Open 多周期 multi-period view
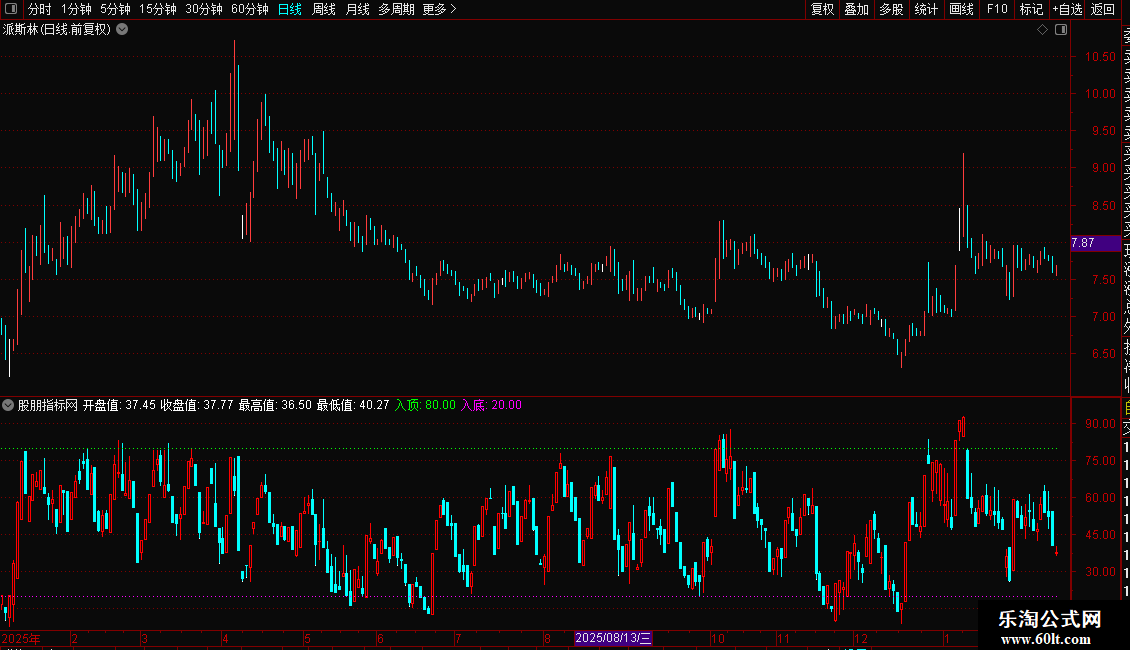The image size is (1130, 650). click(396, 9)
